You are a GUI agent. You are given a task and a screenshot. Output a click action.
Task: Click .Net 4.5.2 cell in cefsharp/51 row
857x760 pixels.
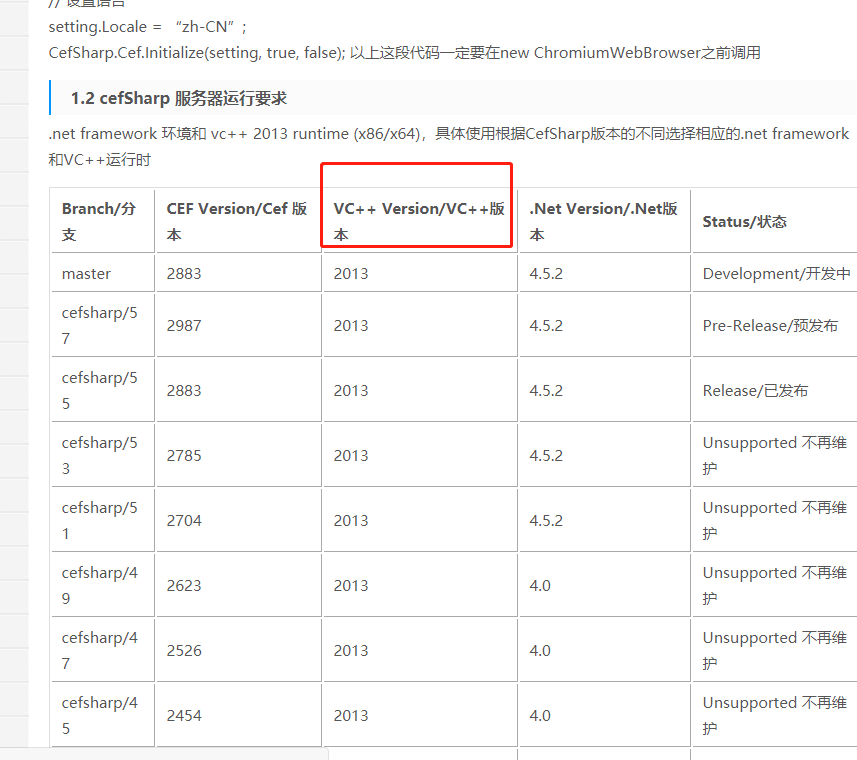click(604, 520)
